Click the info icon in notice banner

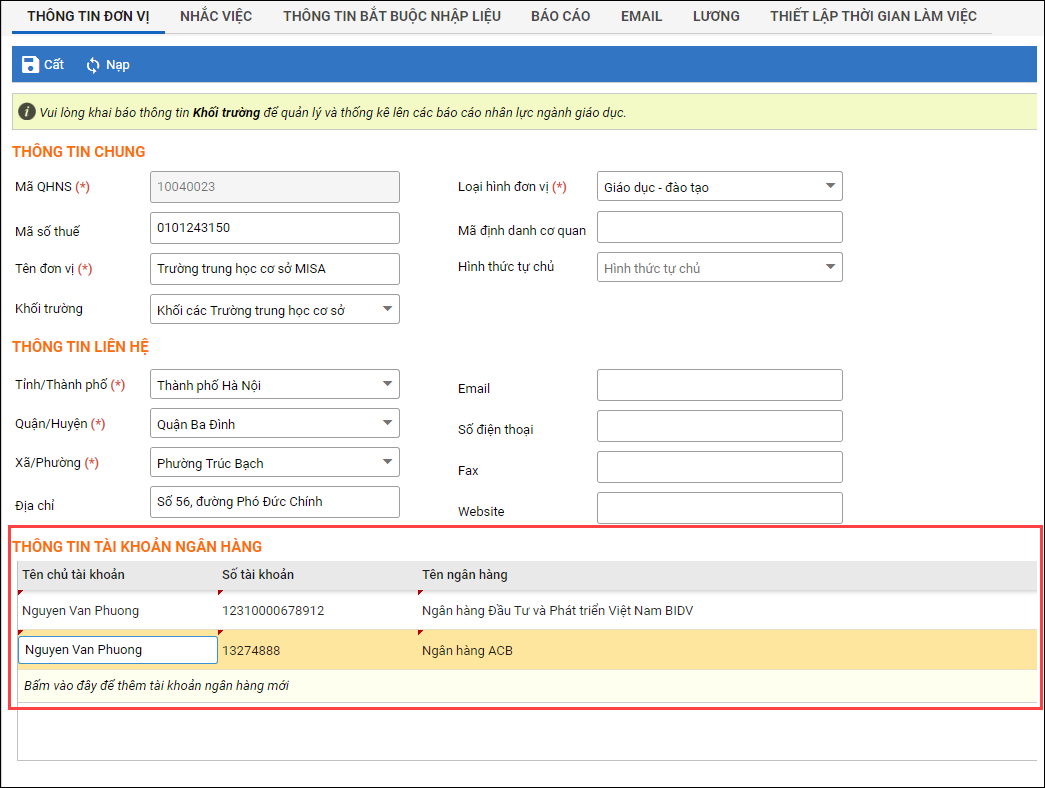27,112
